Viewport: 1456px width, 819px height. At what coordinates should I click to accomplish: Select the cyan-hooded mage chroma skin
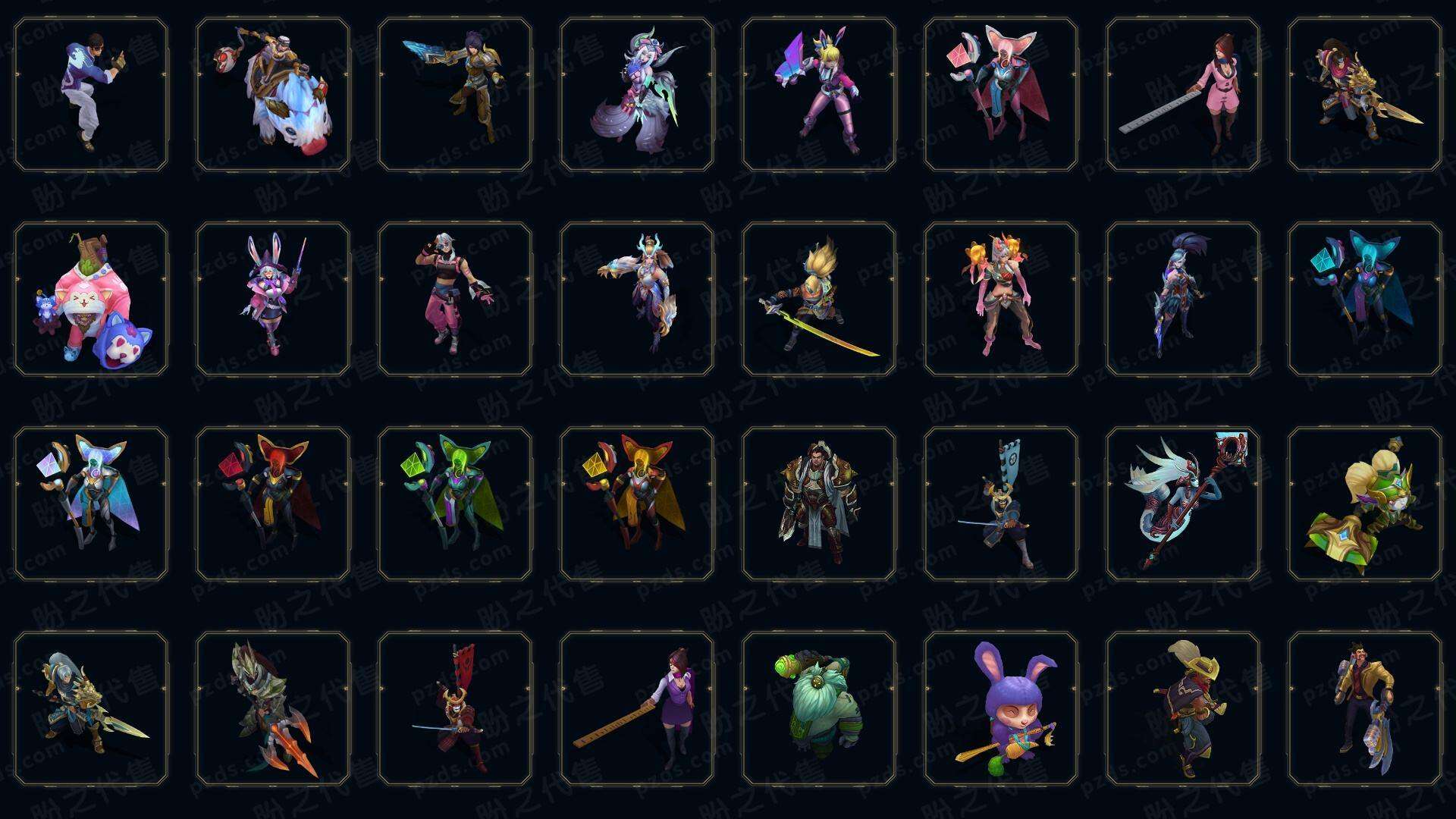click(x=1365, y=299)
